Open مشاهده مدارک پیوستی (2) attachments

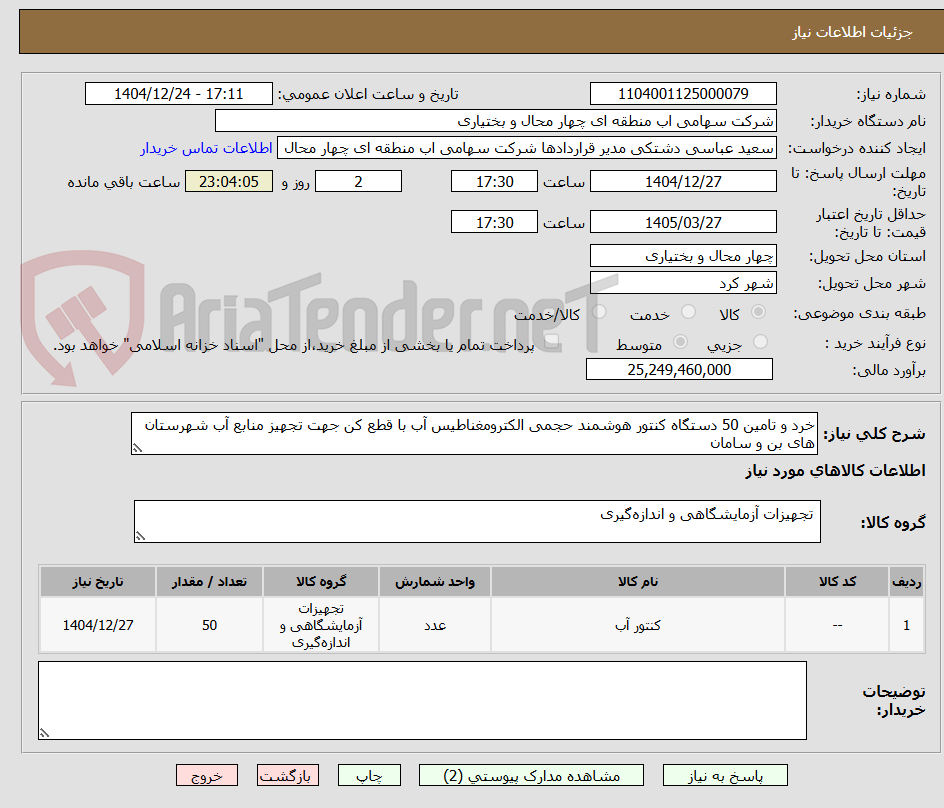tap(531, 775)
